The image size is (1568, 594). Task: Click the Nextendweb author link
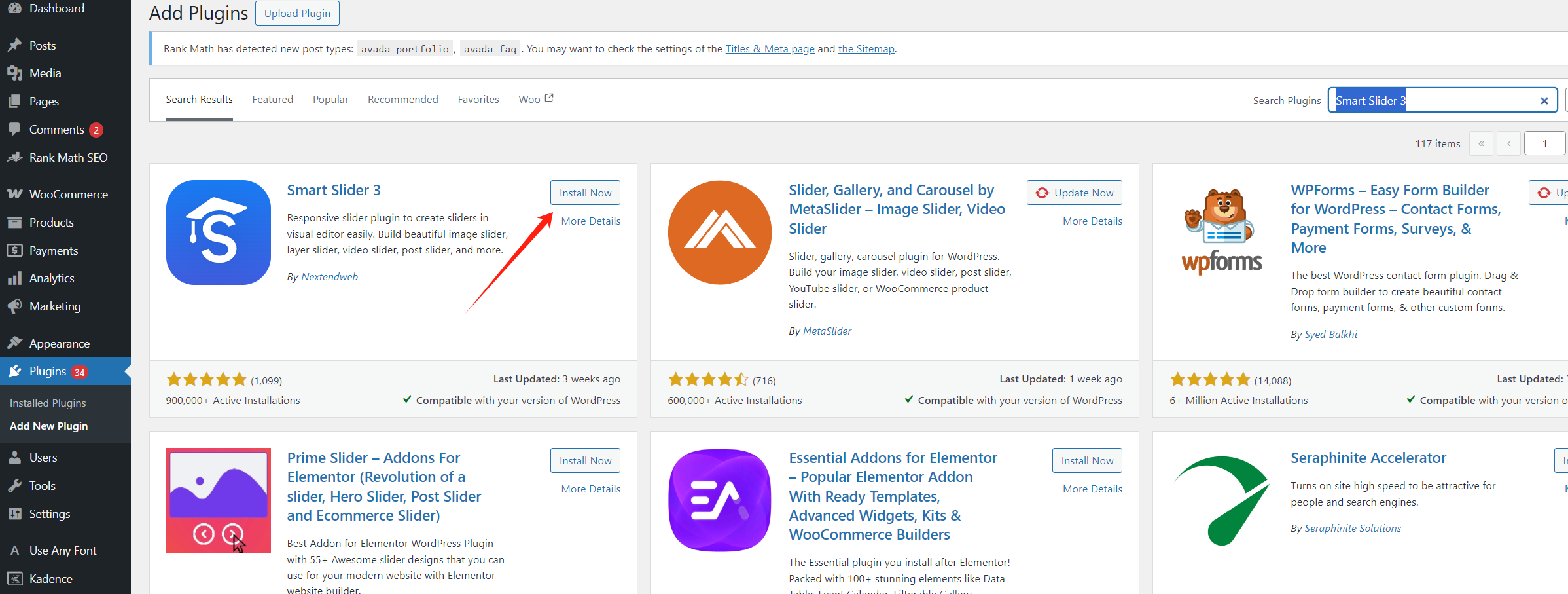pyautogui.click(x=329, y=277)
